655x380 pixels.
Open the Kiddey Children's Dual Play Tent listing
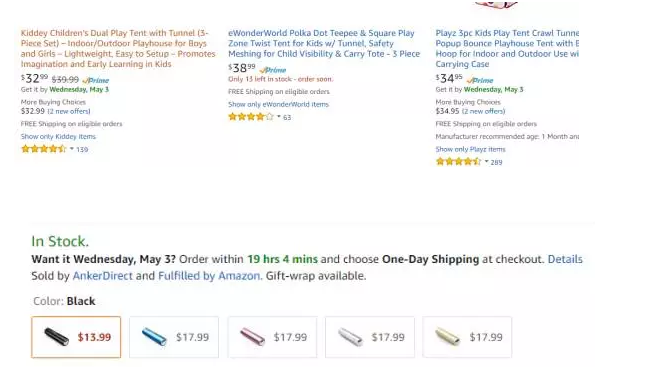tap(118, 48)
